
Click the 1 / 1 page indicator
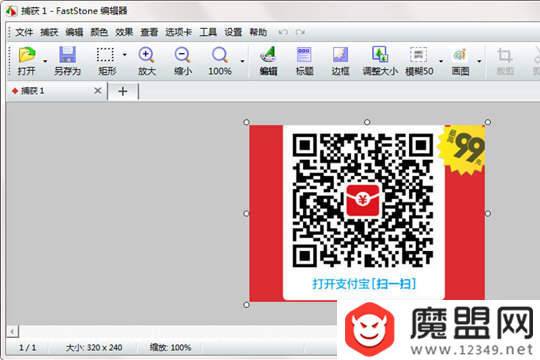tap(28, 348)
